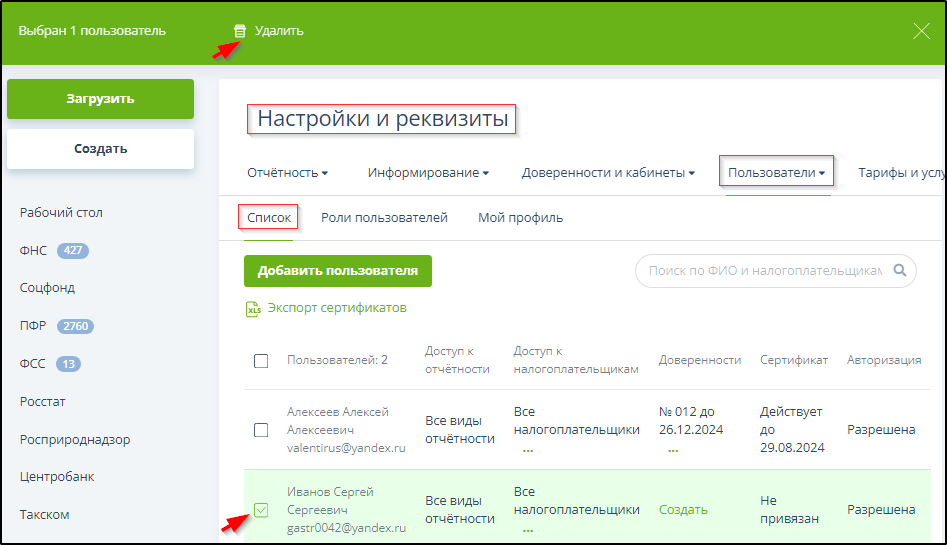Image resolution: width=947 pixels, height=545 pixels.
Task: Click the ПФР badge showing 2760
Action: point(76,326)
